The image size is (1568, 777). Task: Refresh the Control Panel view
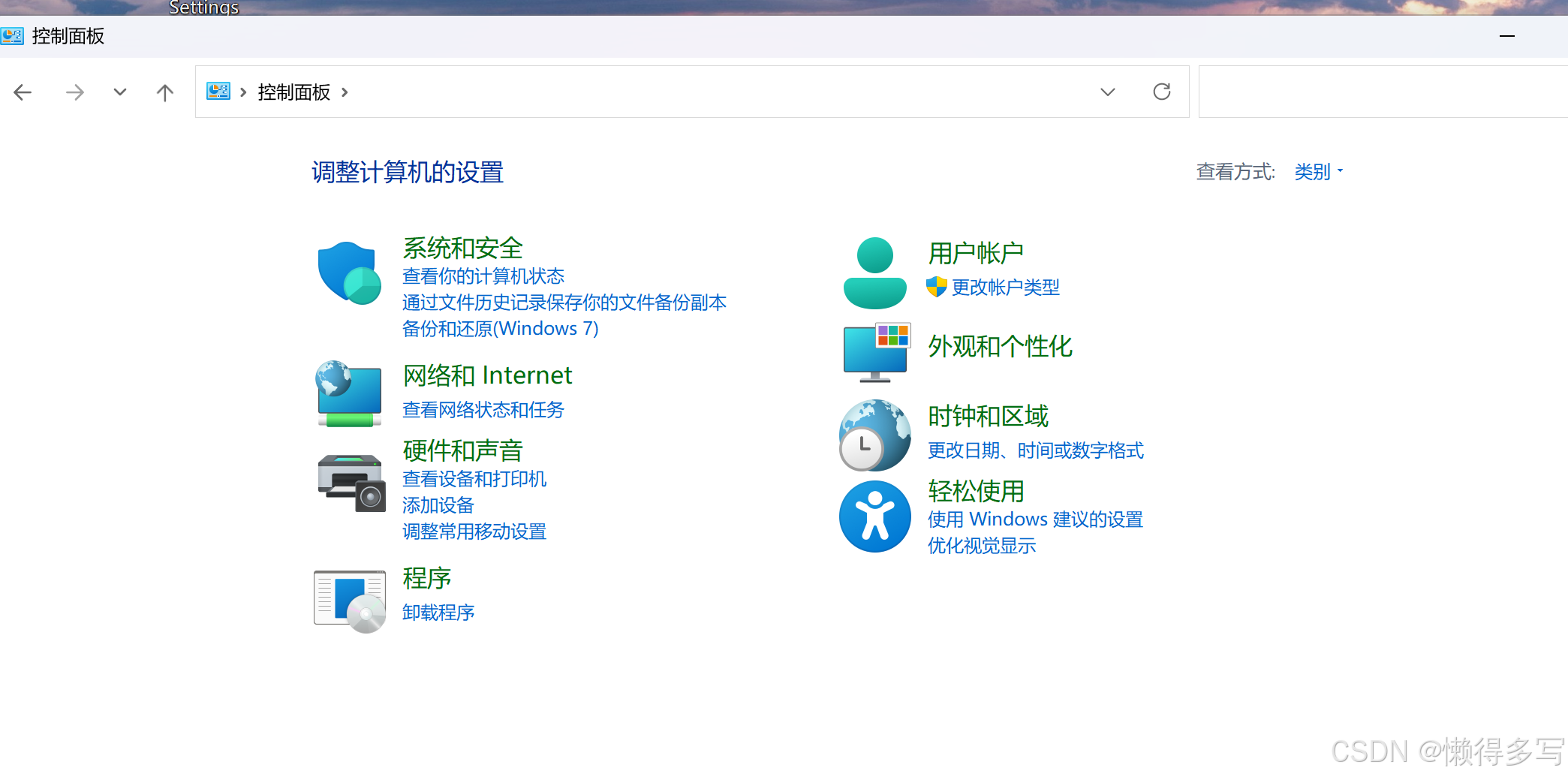(x=1162, y=92)
